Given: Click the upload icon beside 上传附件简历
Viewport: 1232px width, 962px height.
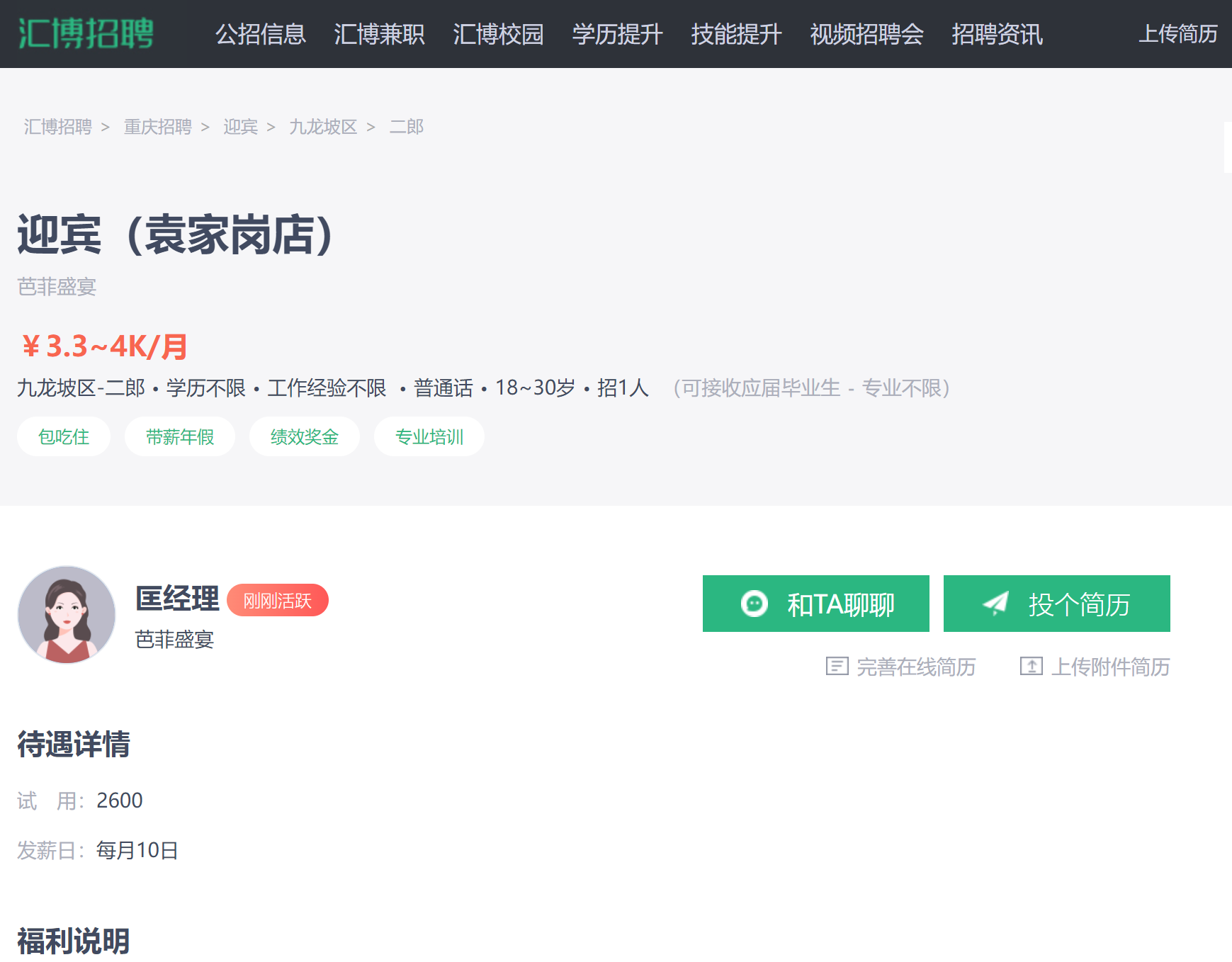Looking at the screenshot, I should 1032,666.
